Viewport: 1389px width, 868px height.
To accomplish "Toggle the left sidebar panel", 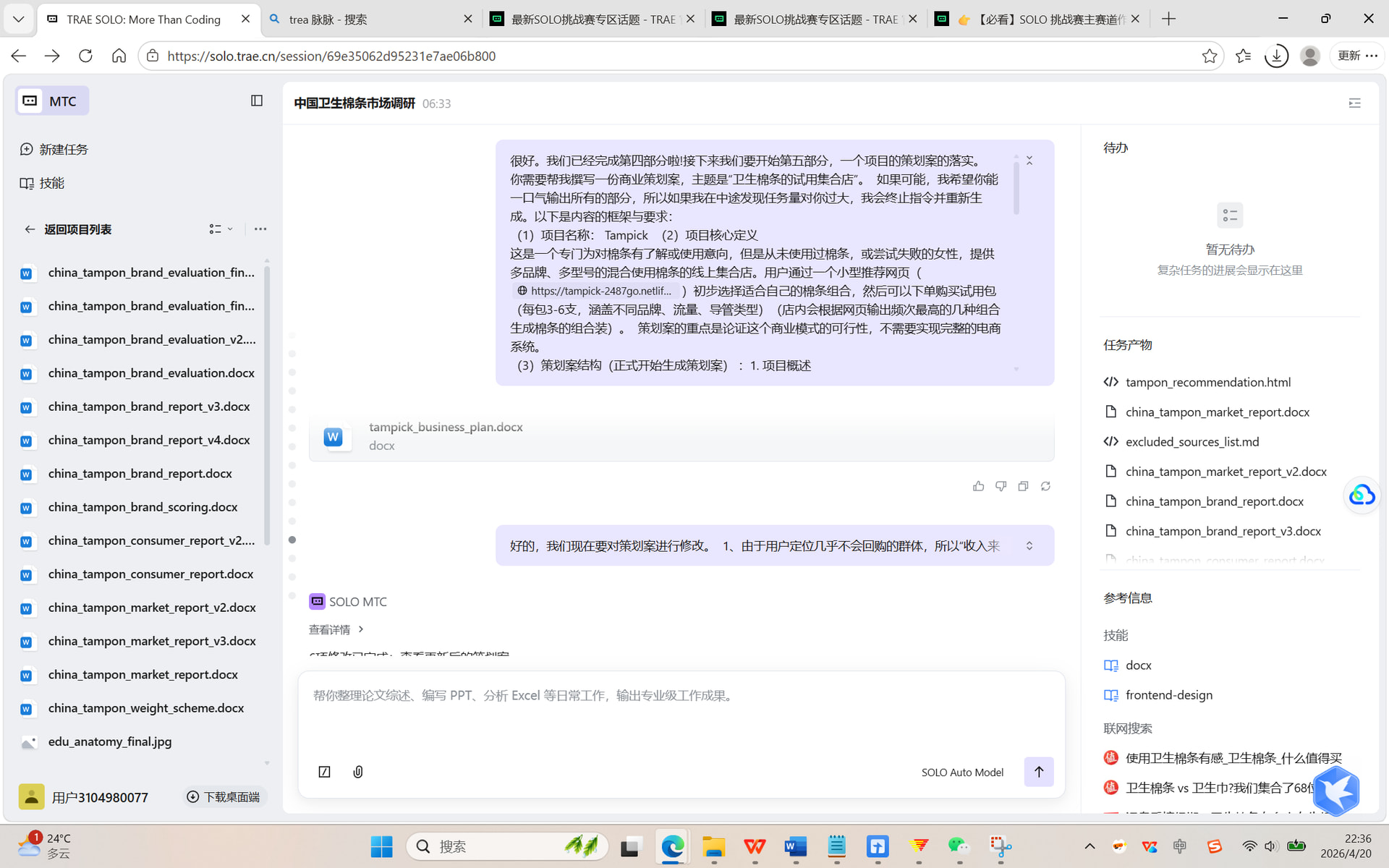I will coord(256,101).
